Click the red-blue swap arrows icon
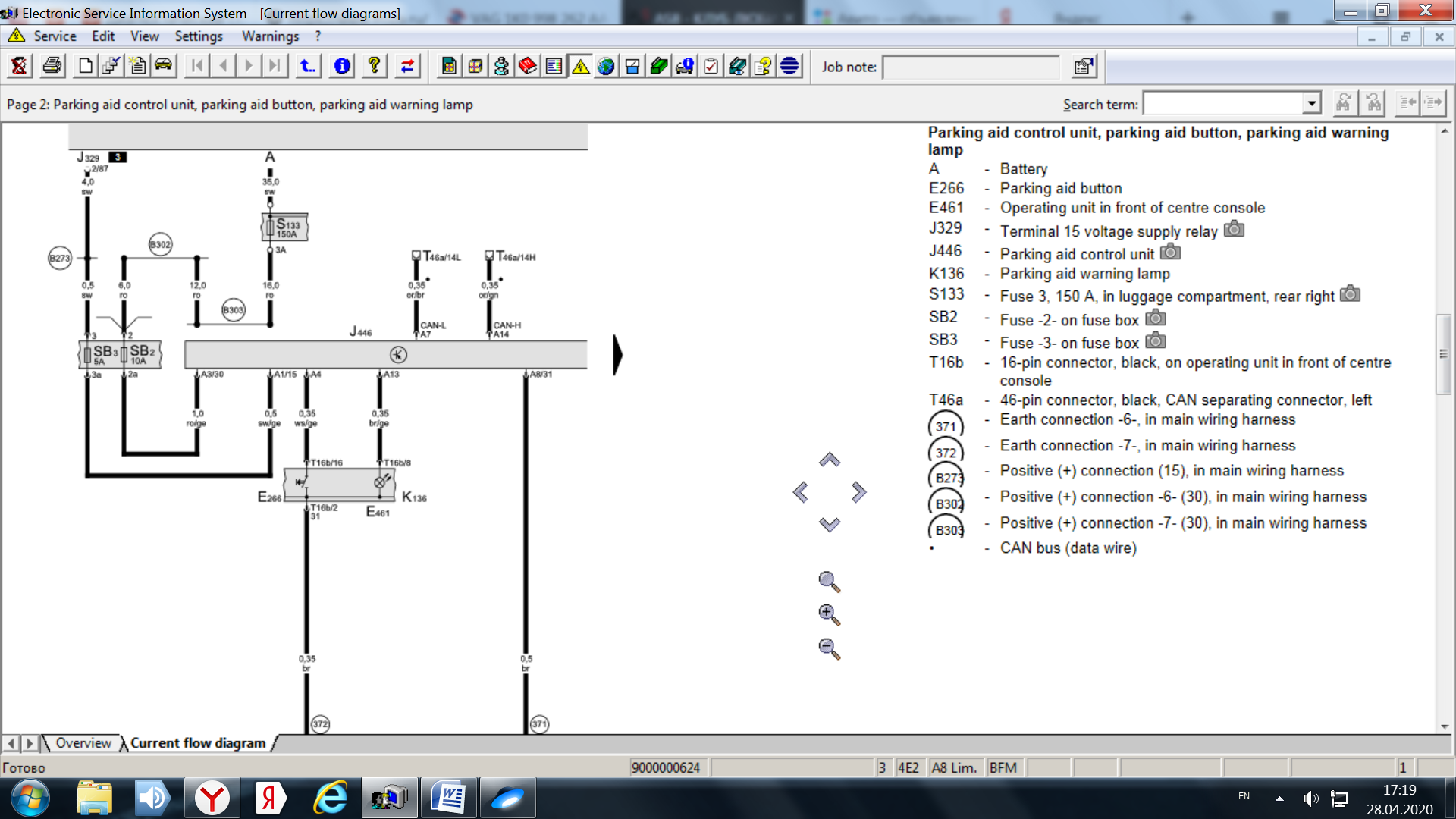 tap(407, 66)
